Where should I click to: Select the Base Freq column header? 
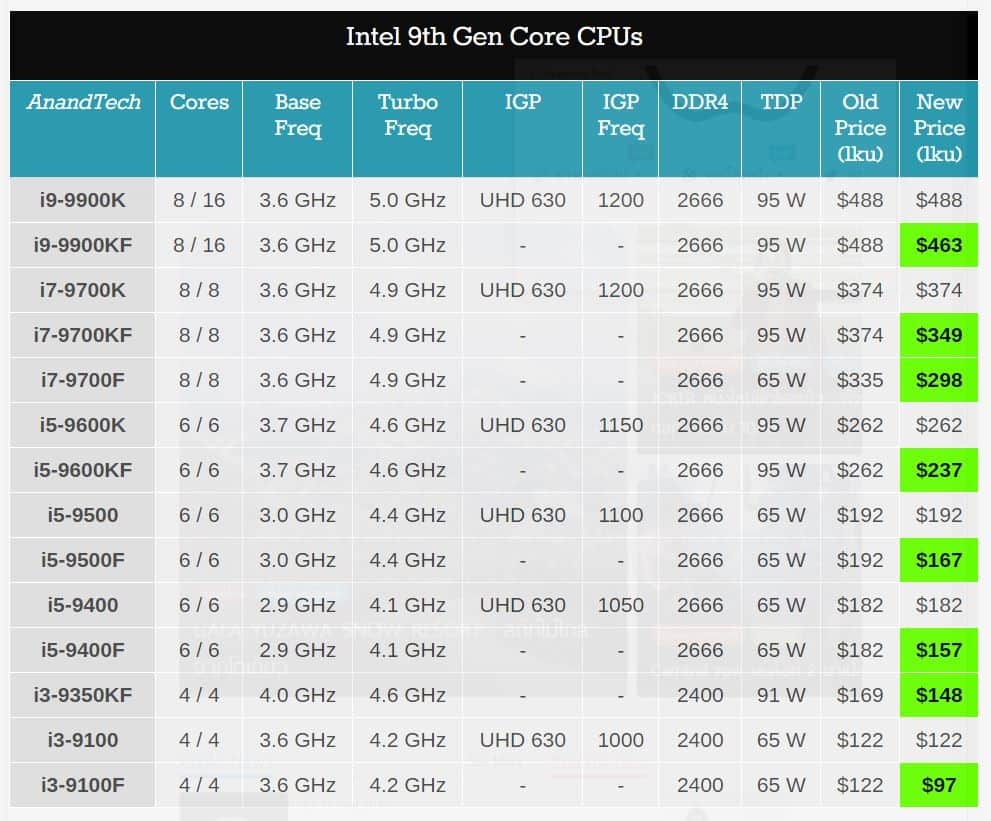pyautogui.click(x=297, y=115)
